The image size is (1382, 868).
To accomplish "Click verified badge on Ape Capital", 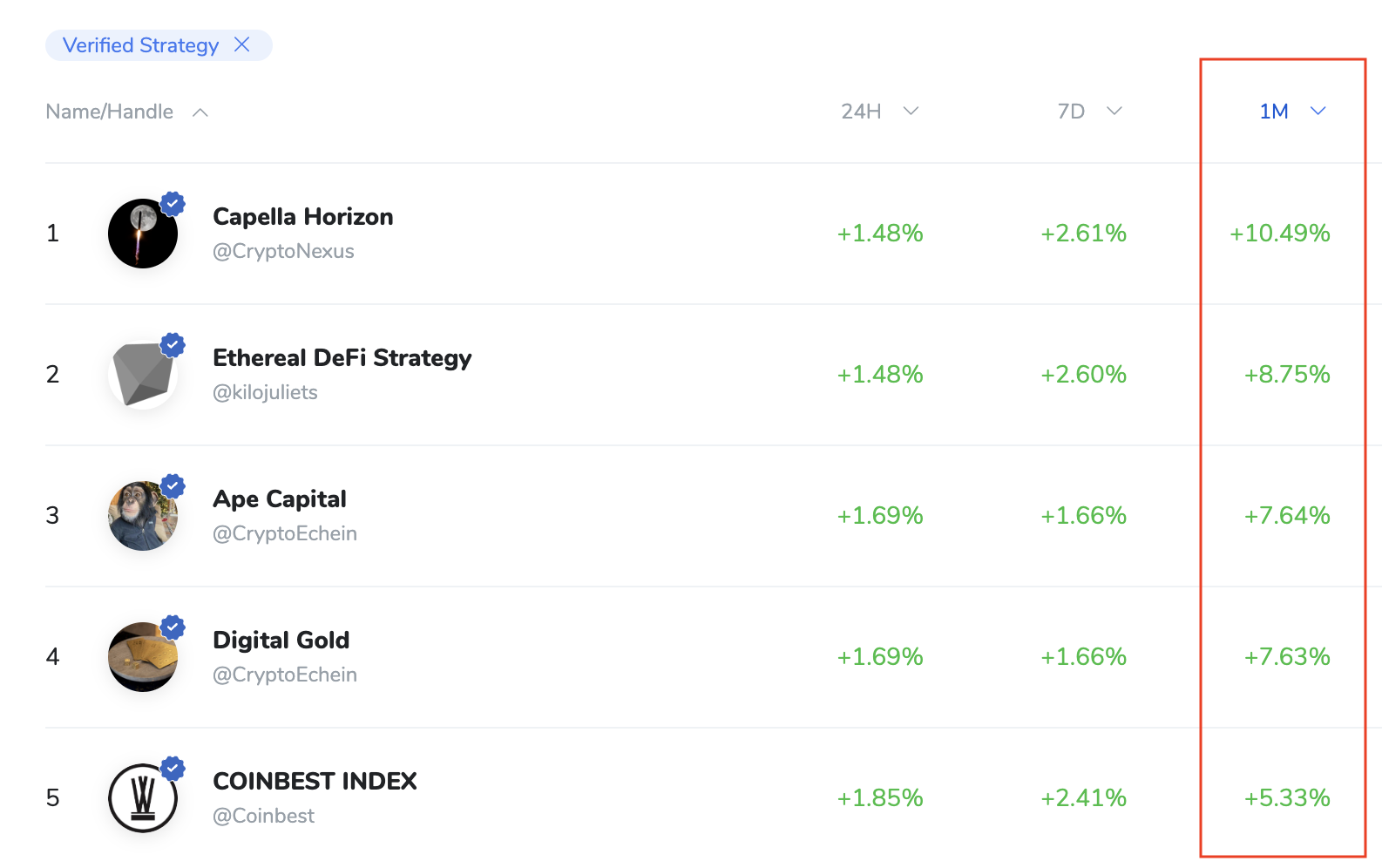I will coord(173,486).
